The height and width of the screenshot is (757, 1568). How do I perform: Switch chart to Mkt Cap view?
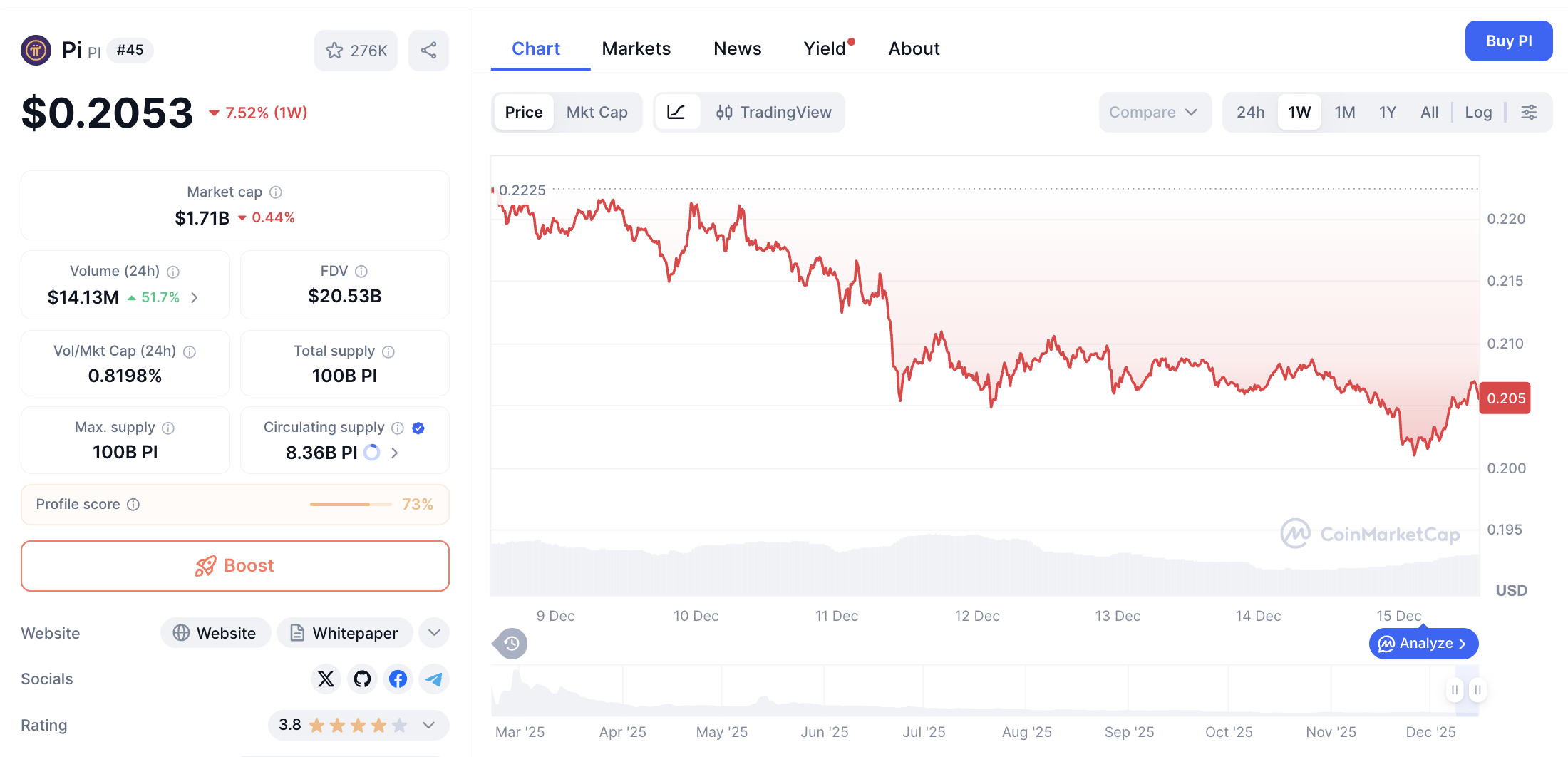click(597, 112)
